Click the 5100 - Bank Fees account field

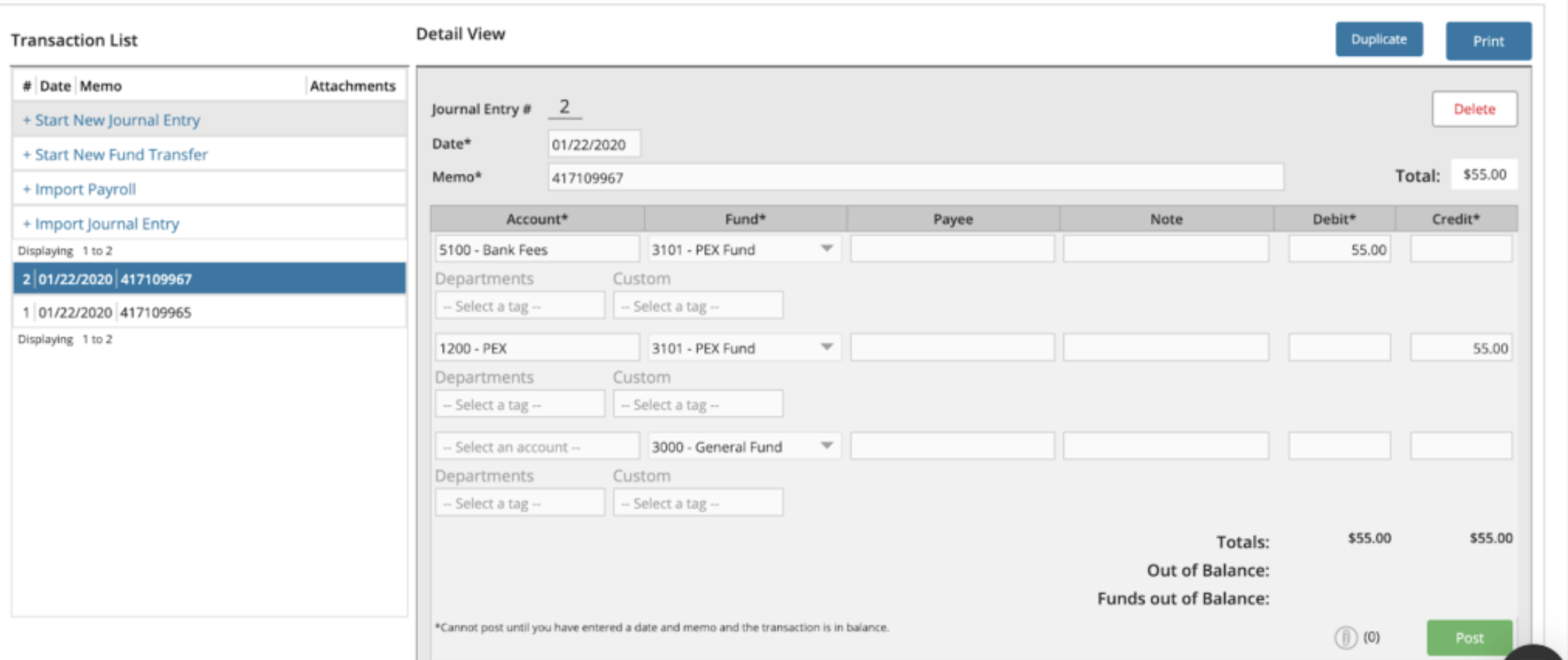point(537,250)
